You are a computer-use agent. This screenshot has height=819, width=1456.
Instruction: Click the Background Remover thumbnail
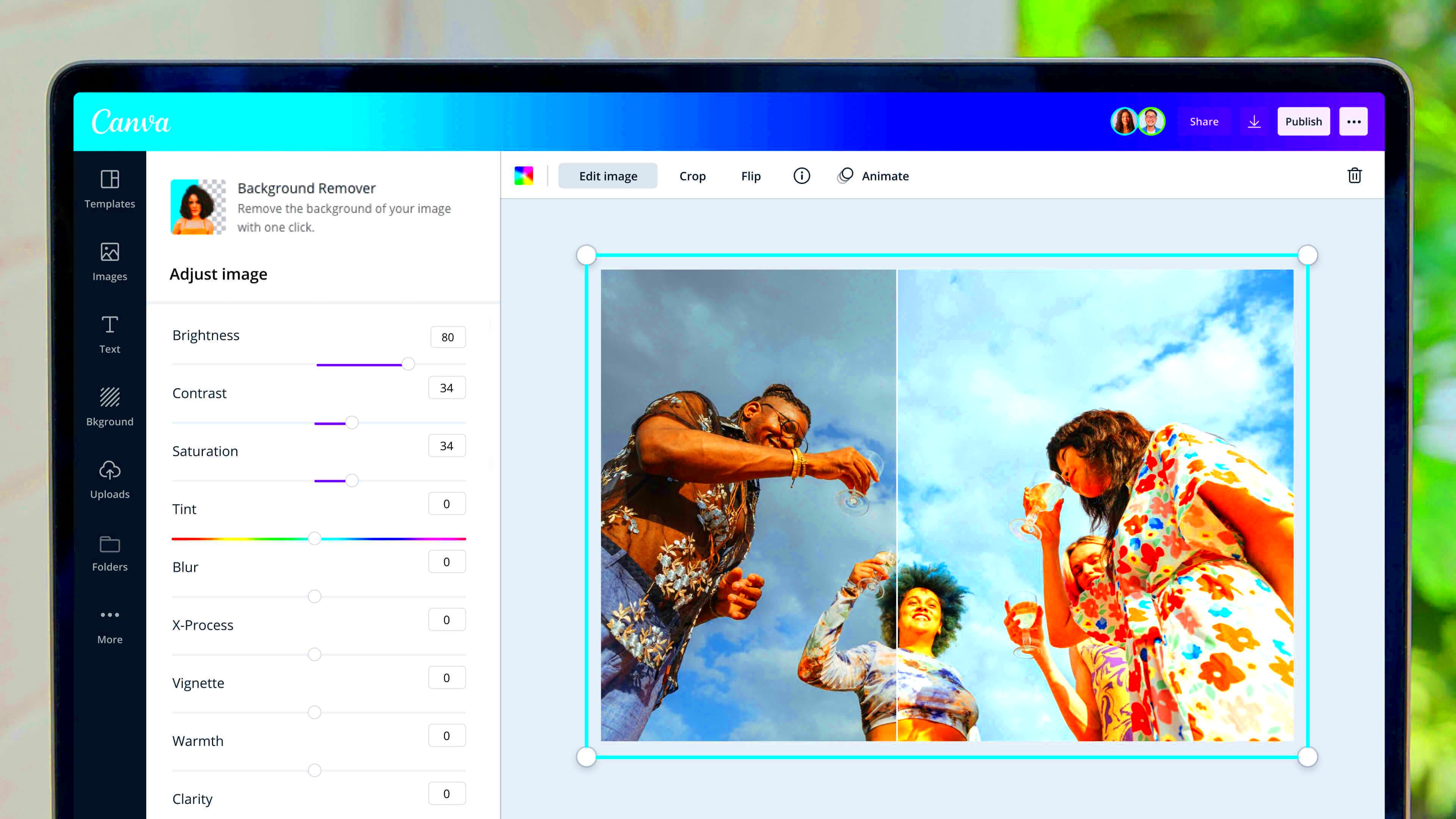198,207
